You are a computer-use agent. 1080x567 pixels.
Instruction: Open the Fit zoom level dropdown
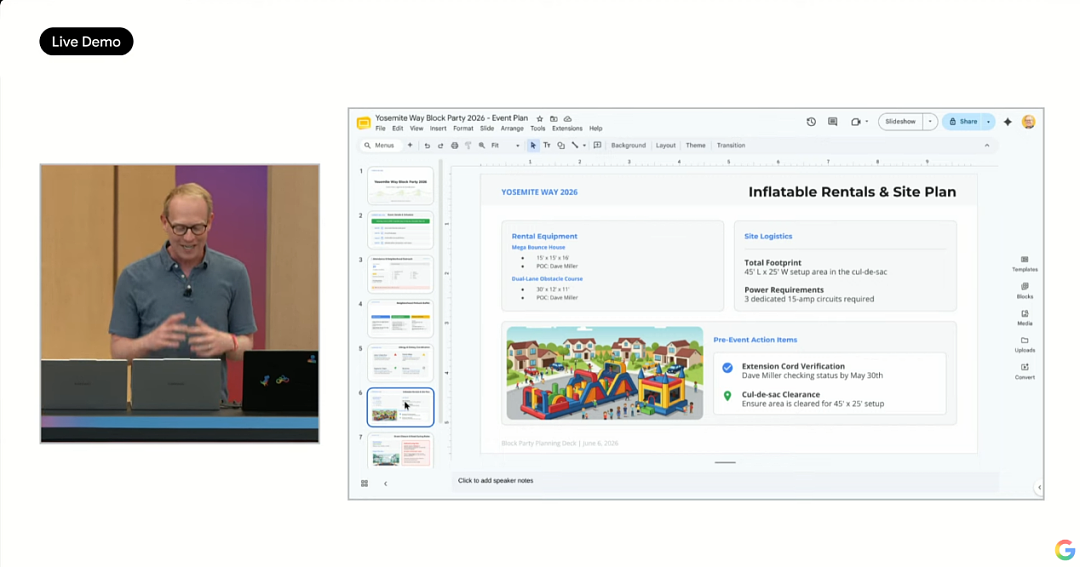[x=505, y=145]
